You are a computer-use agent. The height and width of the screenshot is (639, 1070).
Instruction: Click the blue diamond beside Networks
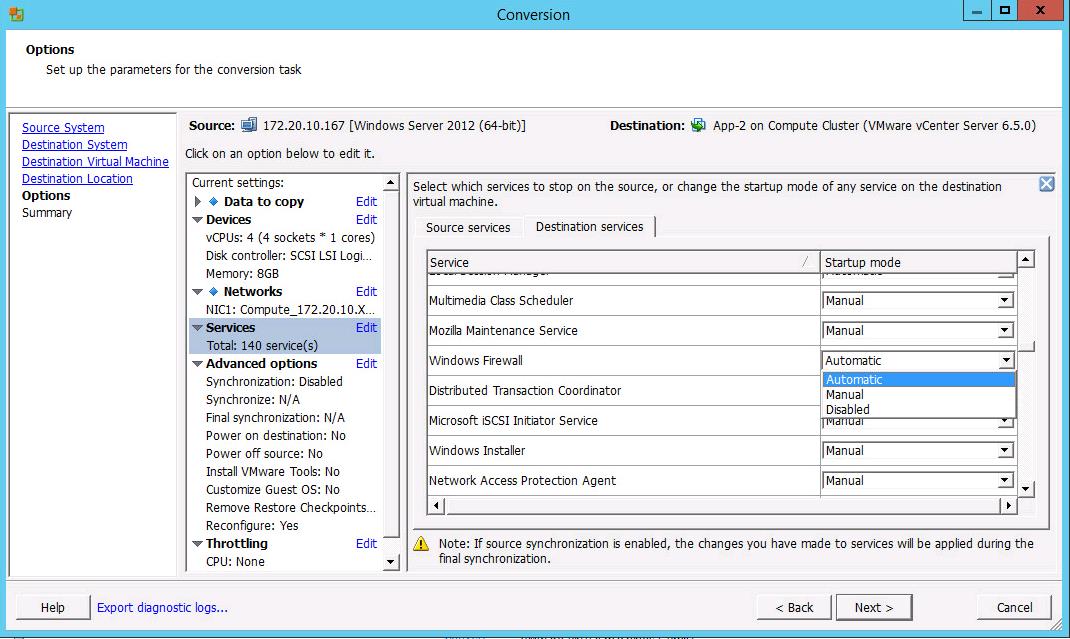click(x=214, y=292)
